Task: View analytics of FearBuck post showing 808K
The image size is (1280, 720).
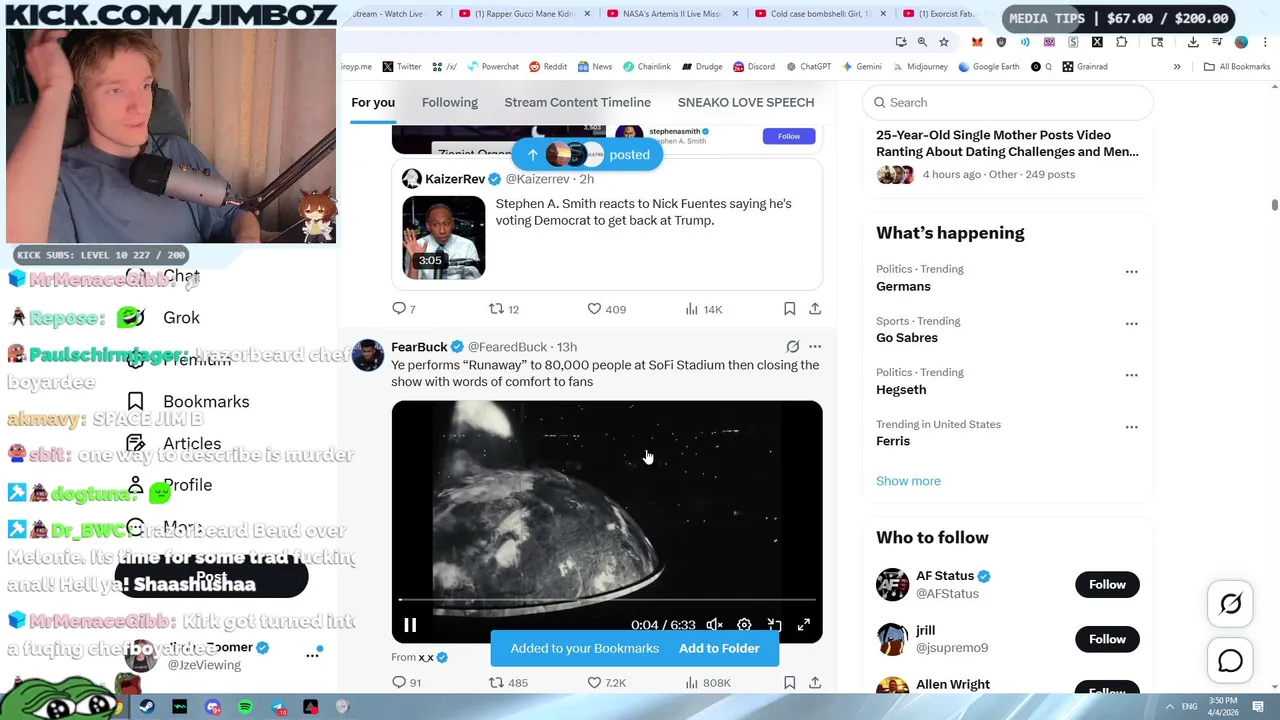Action: coord(707,682)
